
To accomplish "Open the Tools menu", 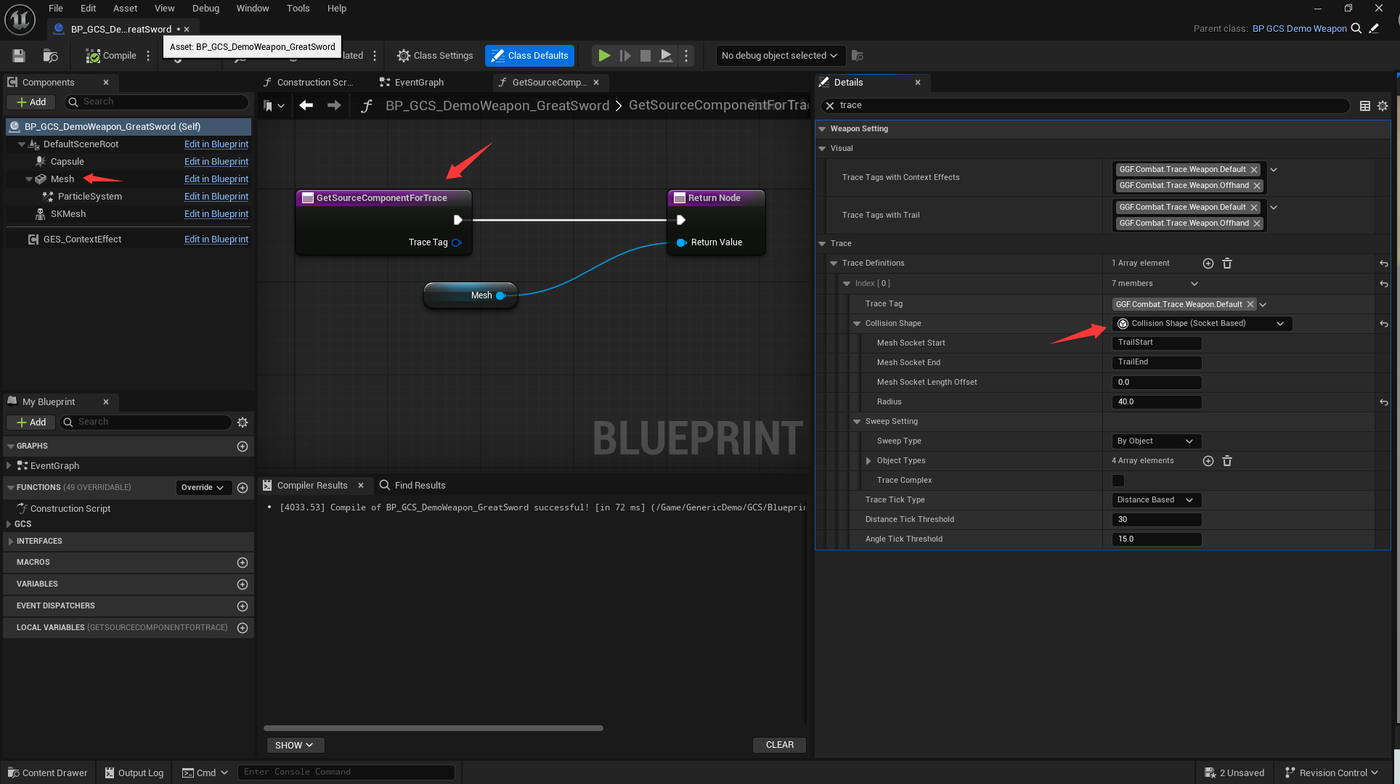I will pos(298,8).
